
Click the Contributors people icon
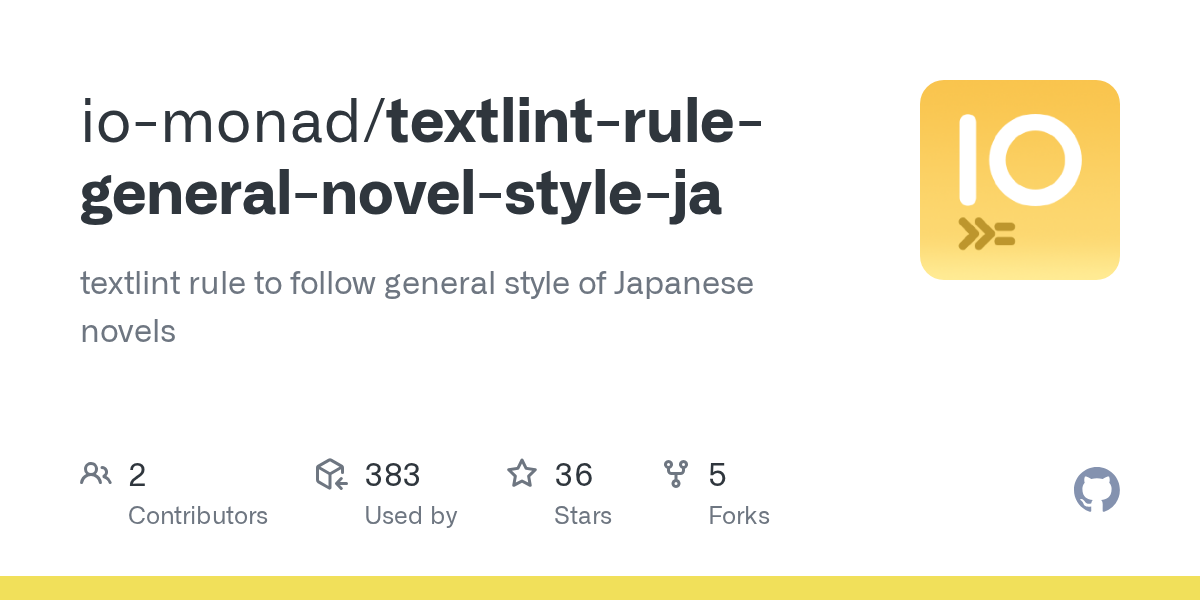pos(96,474)
